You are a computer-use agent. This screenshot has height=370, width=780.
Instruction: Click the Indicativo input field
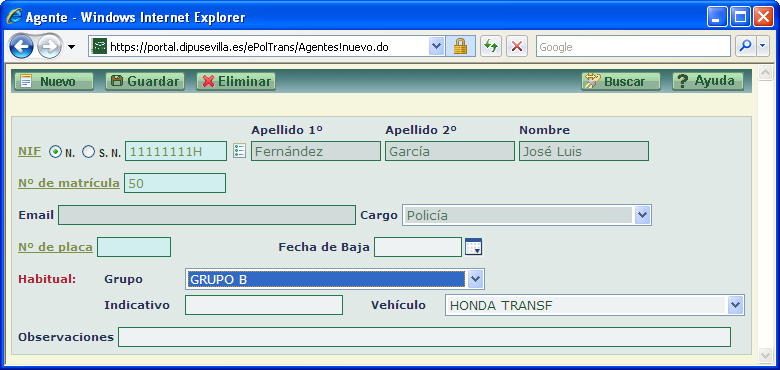click(x=264, y=305)
